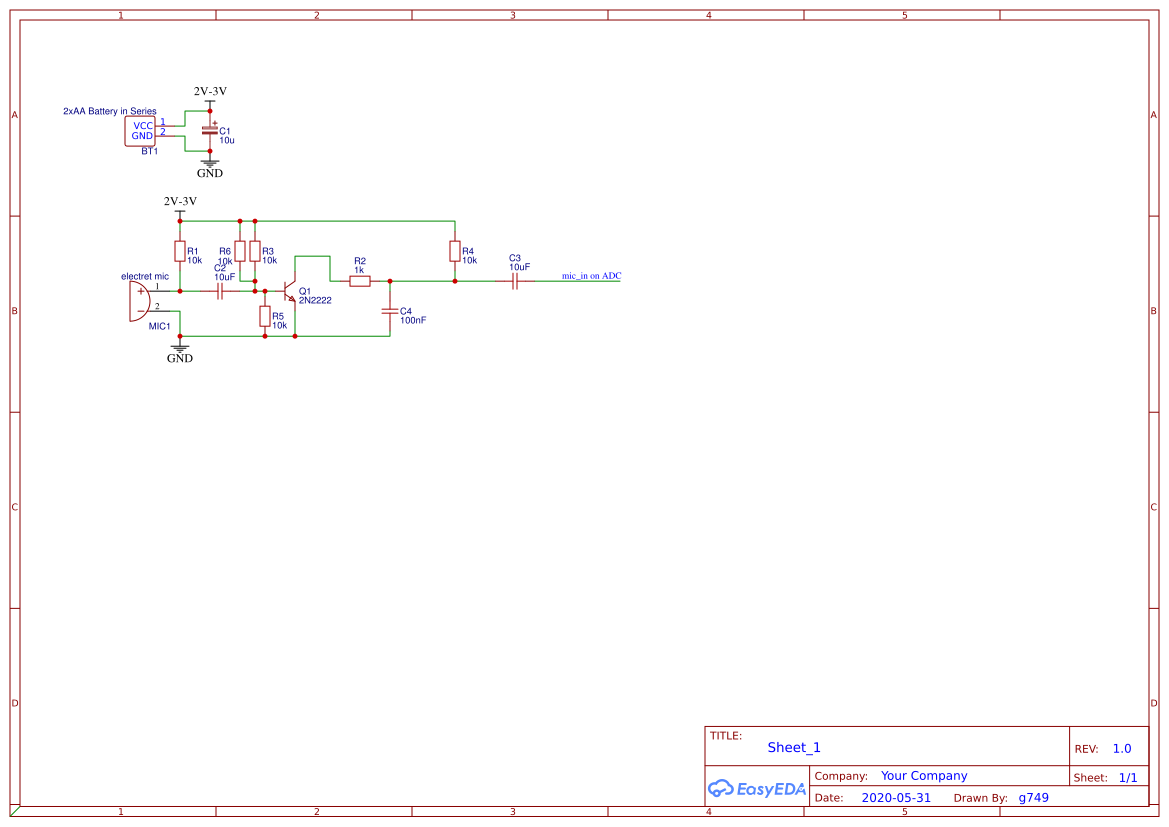The width and height of the screenshot is (1169, 827).
Task: Click the R4 10k resistor symbol
Action: point(455,251)
